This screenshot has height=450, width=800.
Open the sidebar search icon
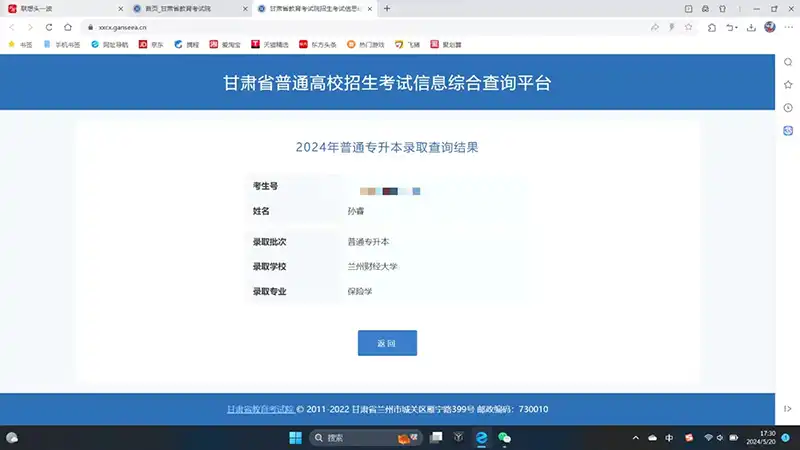[788, 60]
